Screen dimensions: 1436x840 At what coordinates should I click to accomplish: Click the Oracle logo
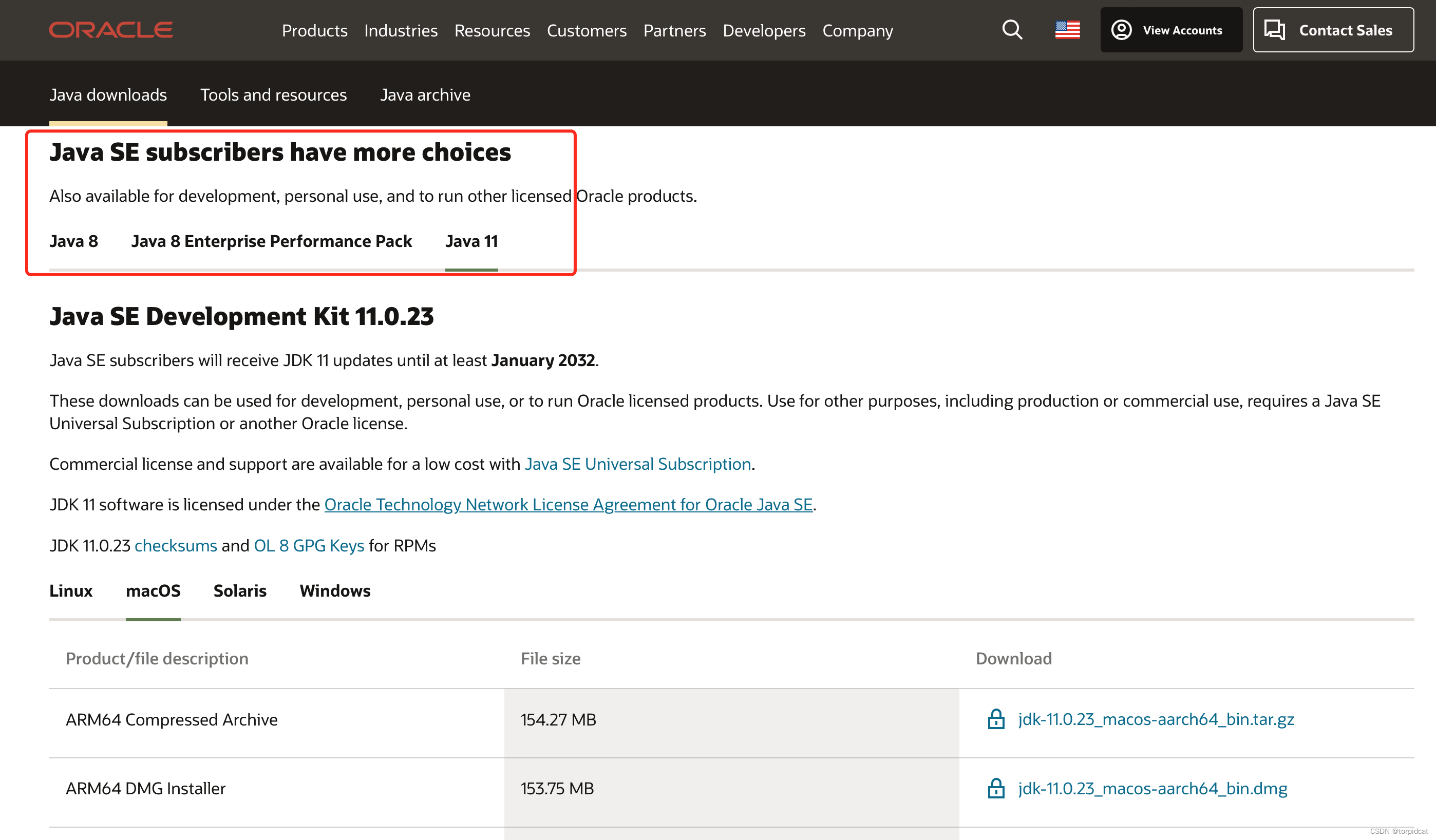pos(111,30)
